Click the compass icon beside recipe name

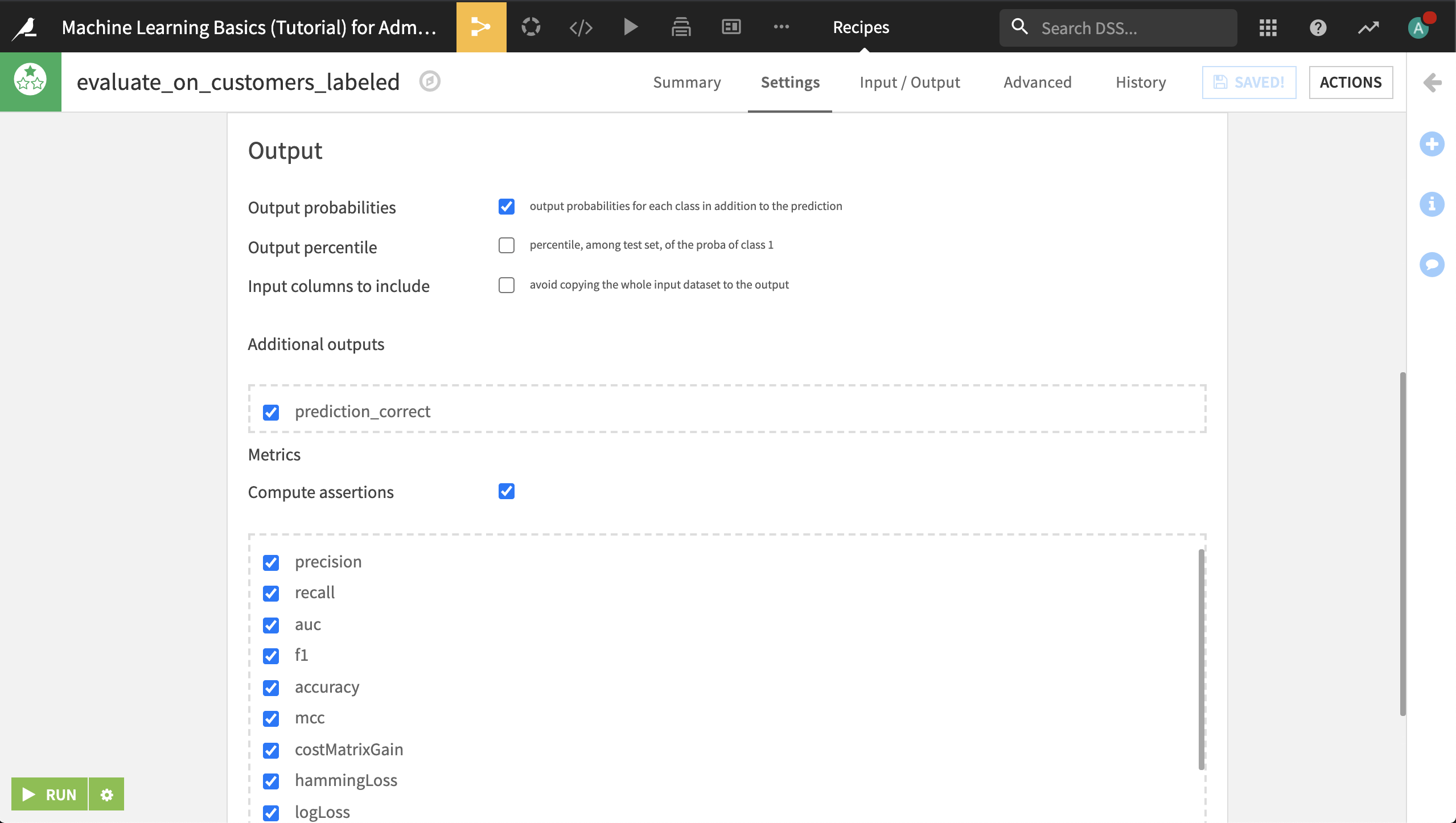pos(430,81)
